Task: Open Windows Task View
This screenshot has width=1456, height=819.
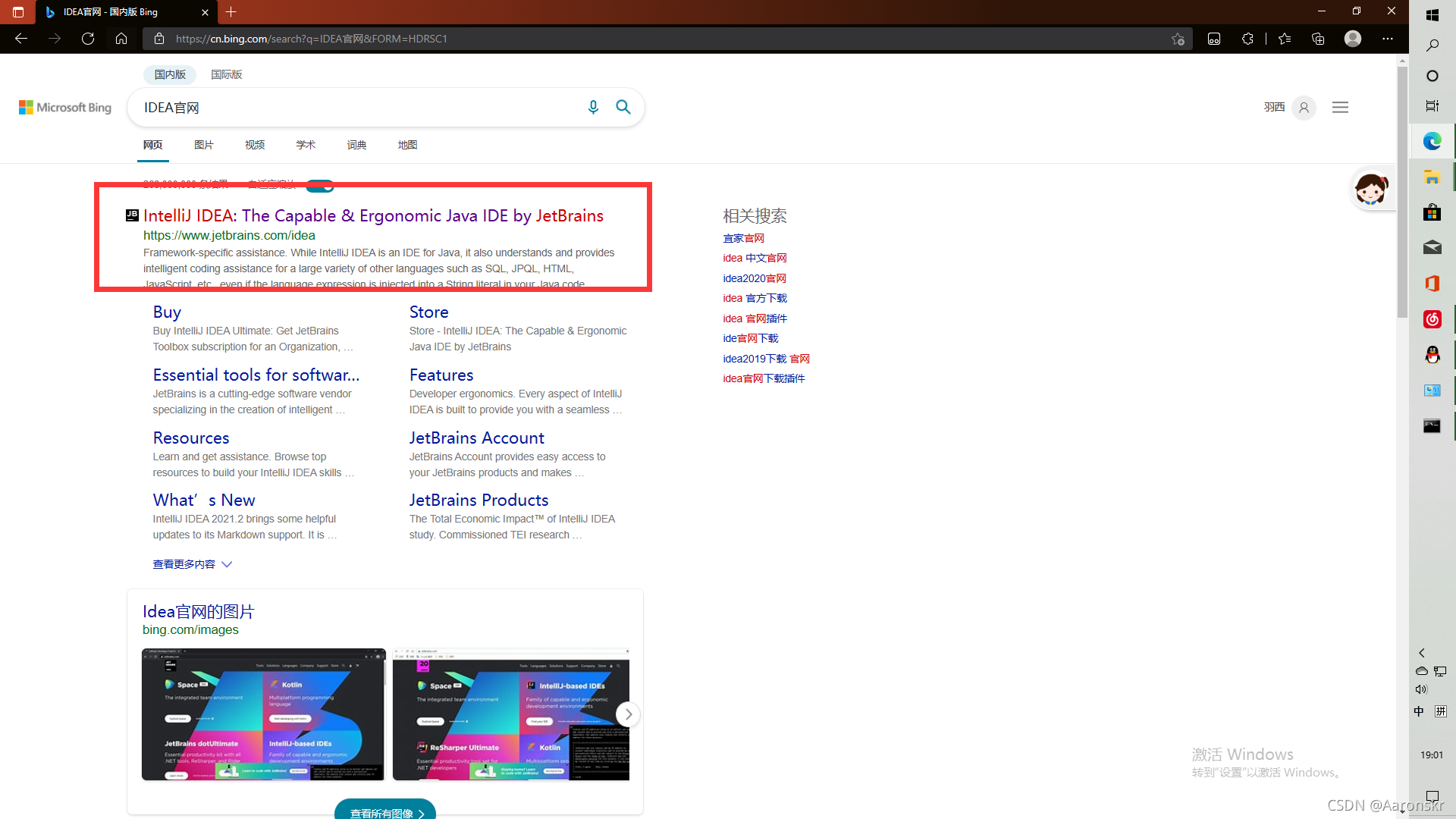Action: (1432, 106)
